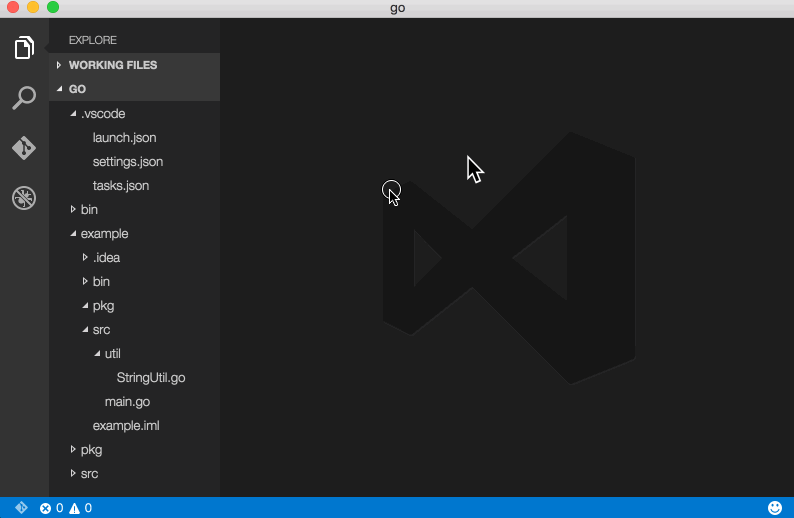794x518 pixels.
Task: Maximize the window with green button
Action: pos(53,7)
